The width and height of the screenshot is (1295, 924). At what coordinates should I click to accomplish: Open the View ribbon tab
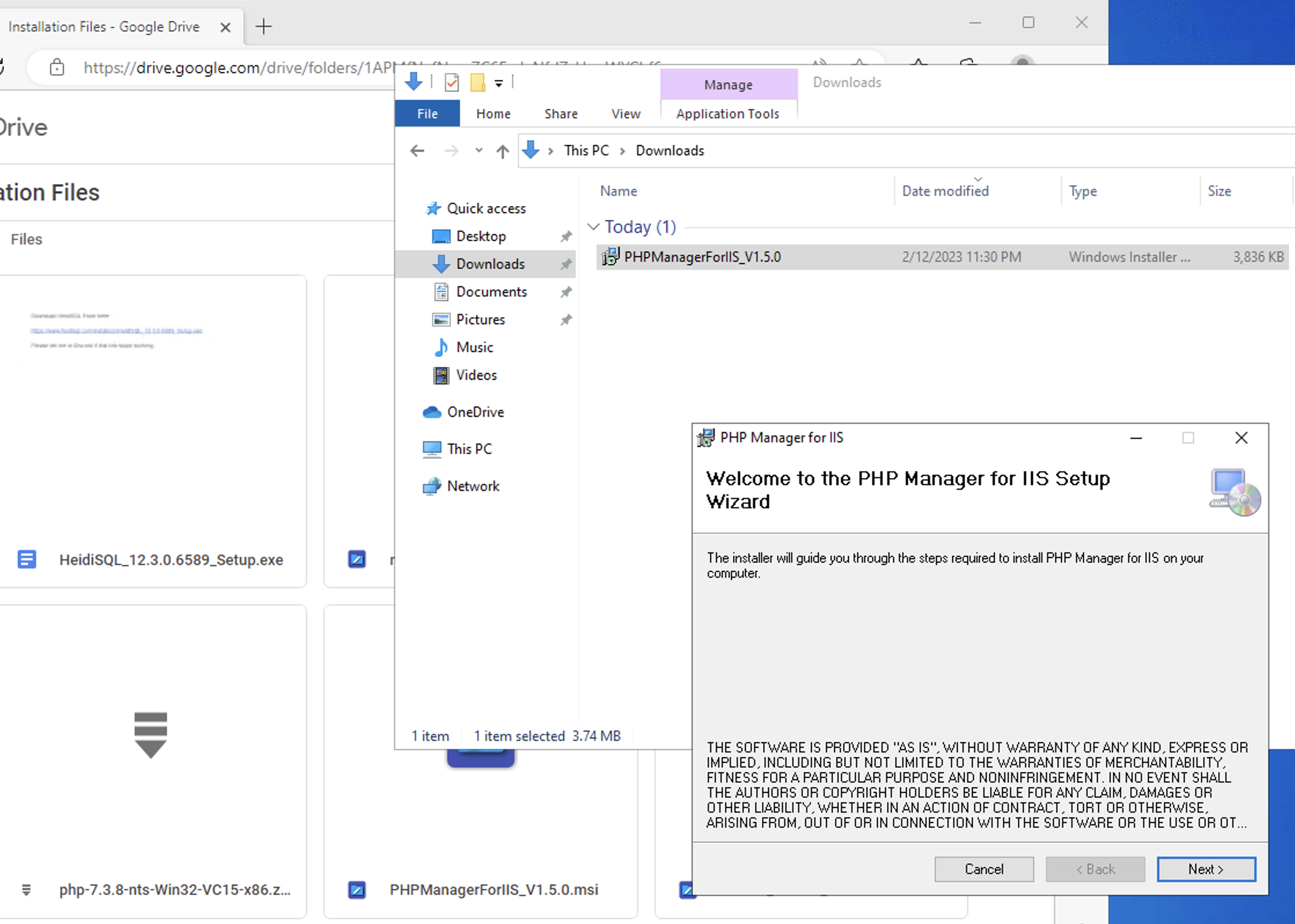625,114
